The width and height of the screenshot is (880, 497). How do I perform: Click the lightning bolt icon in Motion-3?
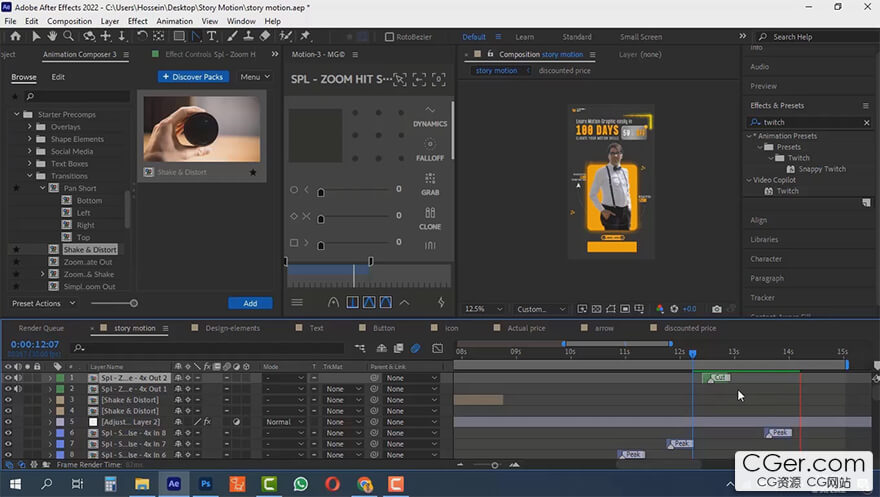click(x=441, y=302)
